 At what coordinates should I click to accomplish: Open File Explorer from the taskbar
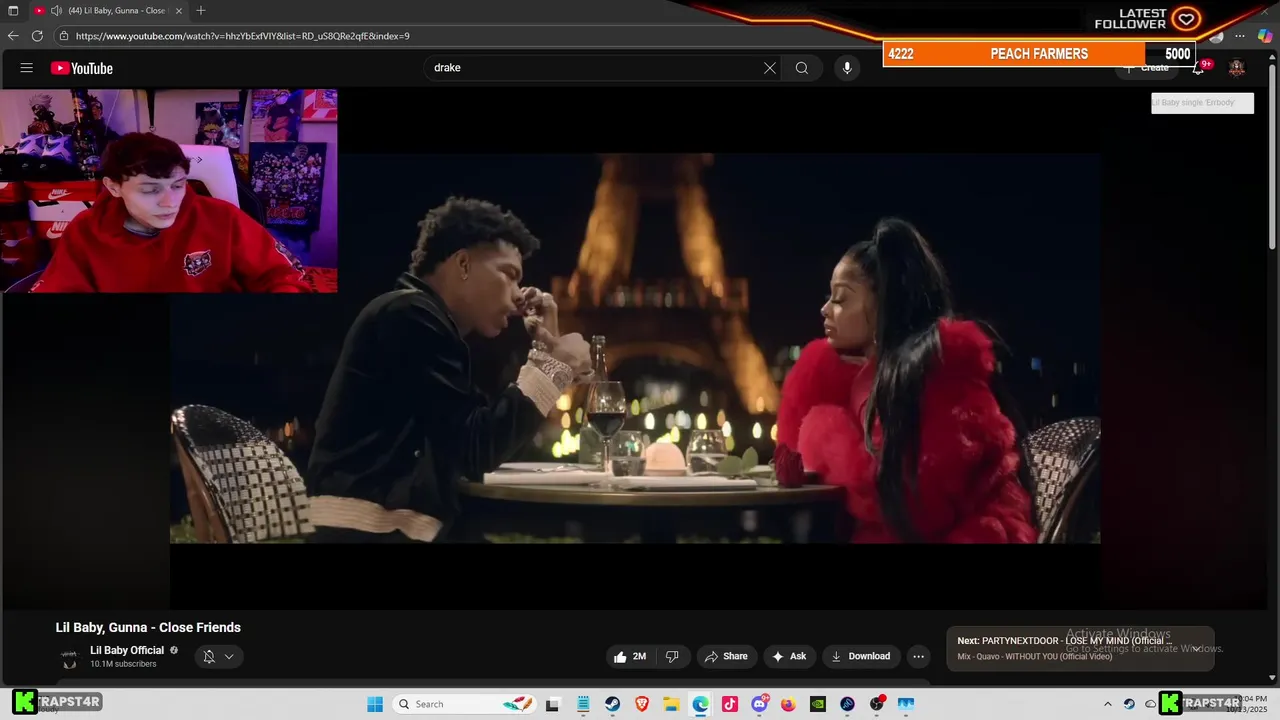[x=671, y=704]
